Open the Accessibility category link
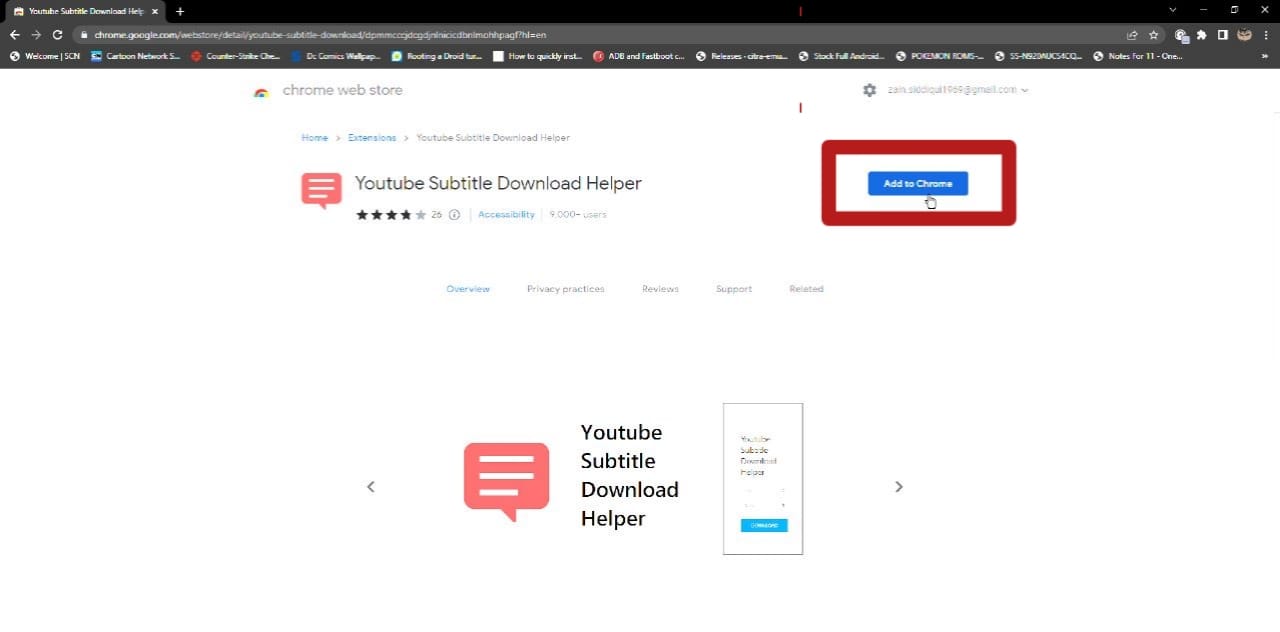This screenshot has width=1280, height=632. [x=506, y=214]
